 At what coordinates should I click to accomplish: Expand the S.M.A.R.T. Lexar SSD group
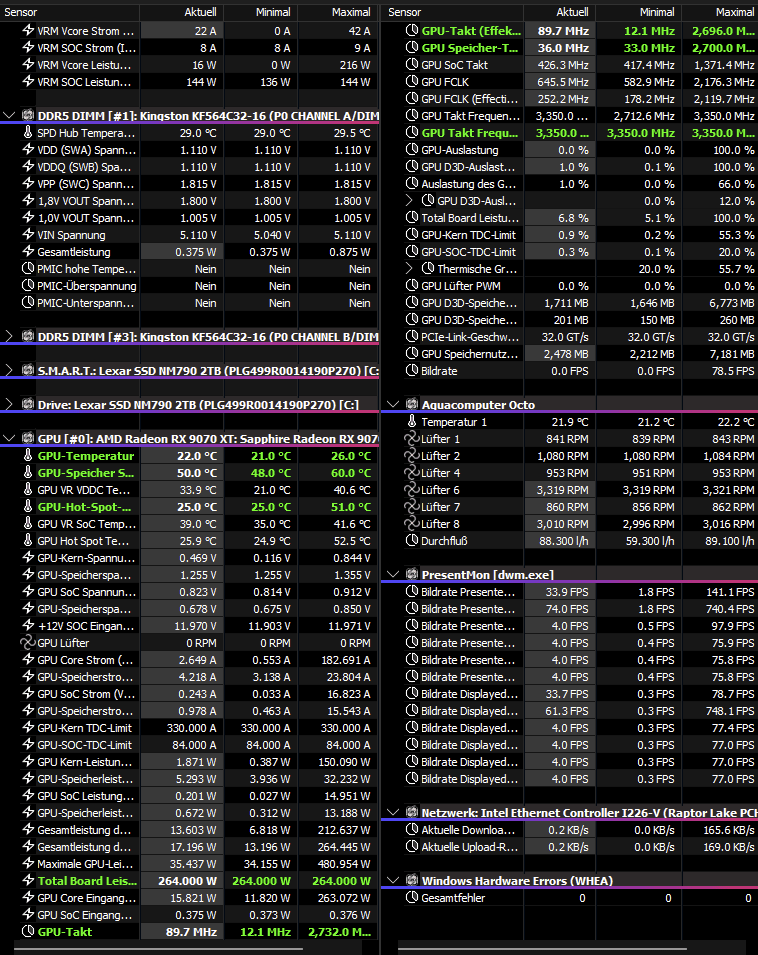point(9,370)
